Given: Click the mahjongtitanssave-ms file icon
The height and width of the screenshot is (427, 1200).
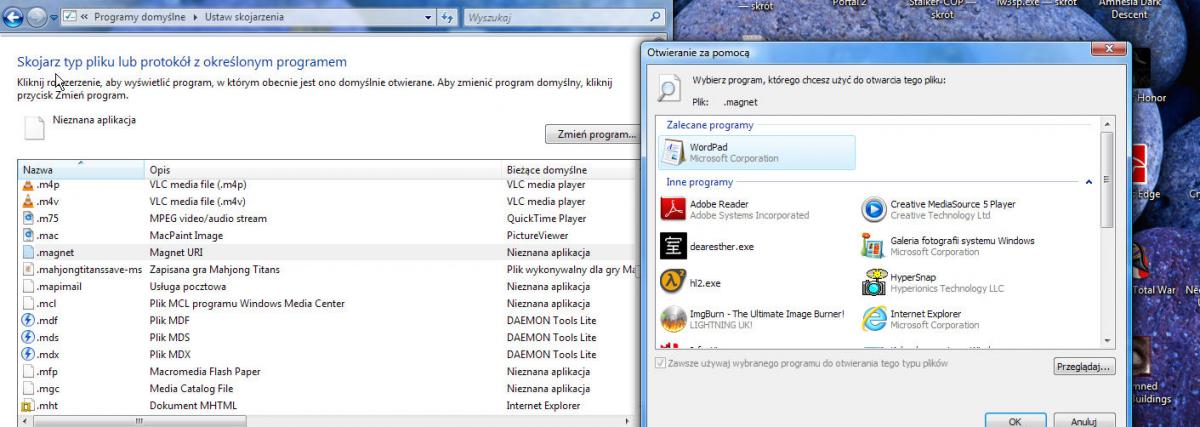Looking at the screenshot, I should click(x=28, y=270).
